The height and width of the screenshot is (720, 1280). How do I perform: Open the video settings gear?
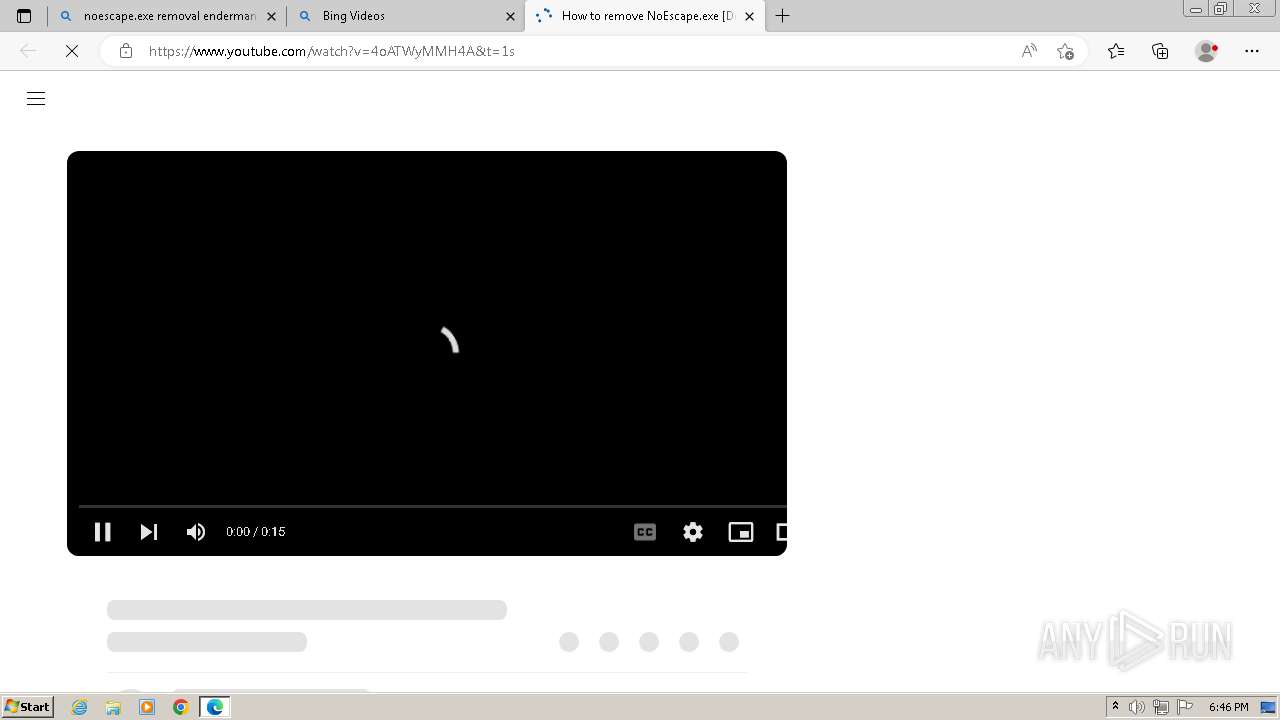point(693,532)
